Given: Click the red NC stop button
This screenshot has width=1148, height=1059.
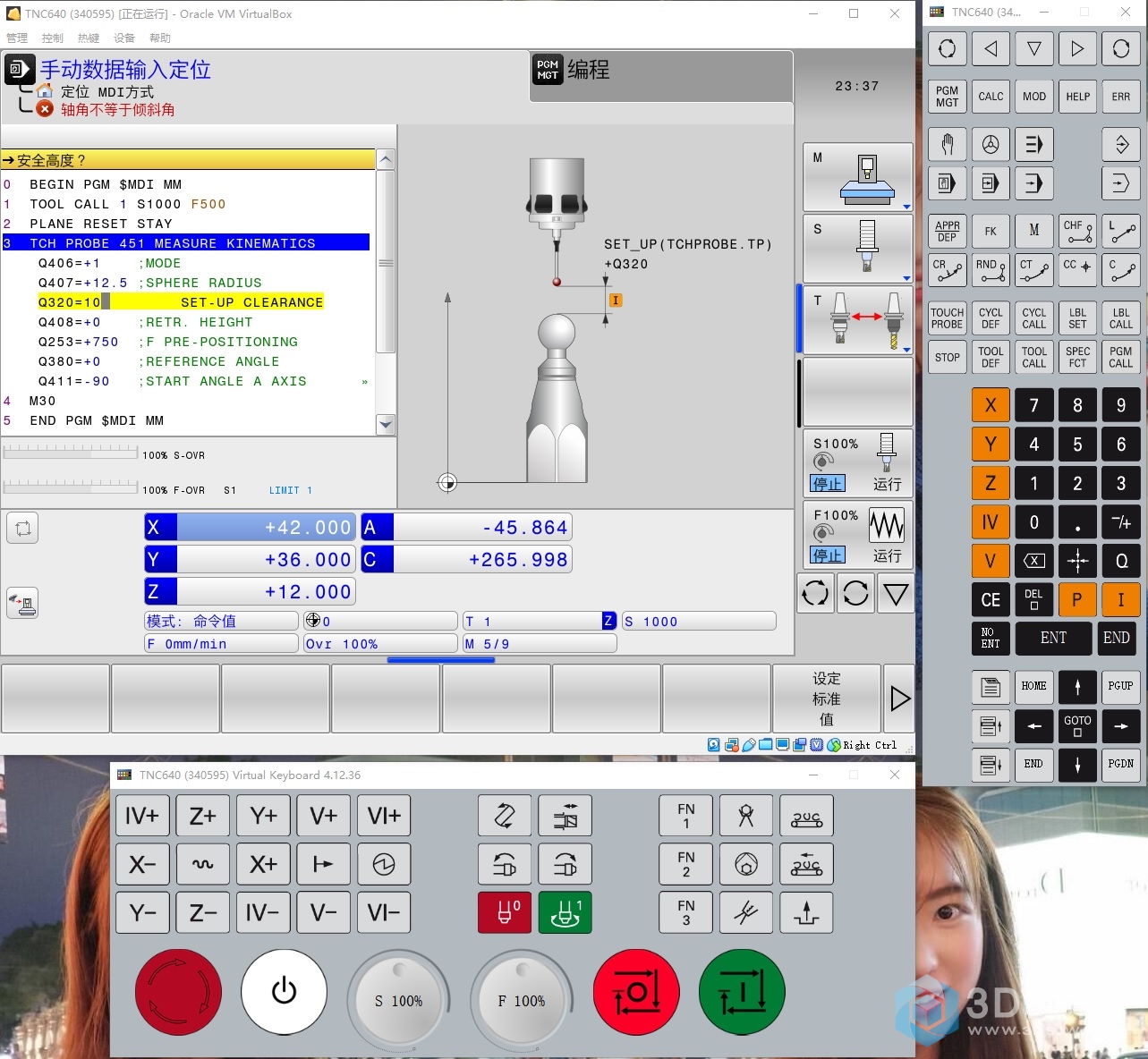Looking at the screenshot, I should click(x=636, y=992).
